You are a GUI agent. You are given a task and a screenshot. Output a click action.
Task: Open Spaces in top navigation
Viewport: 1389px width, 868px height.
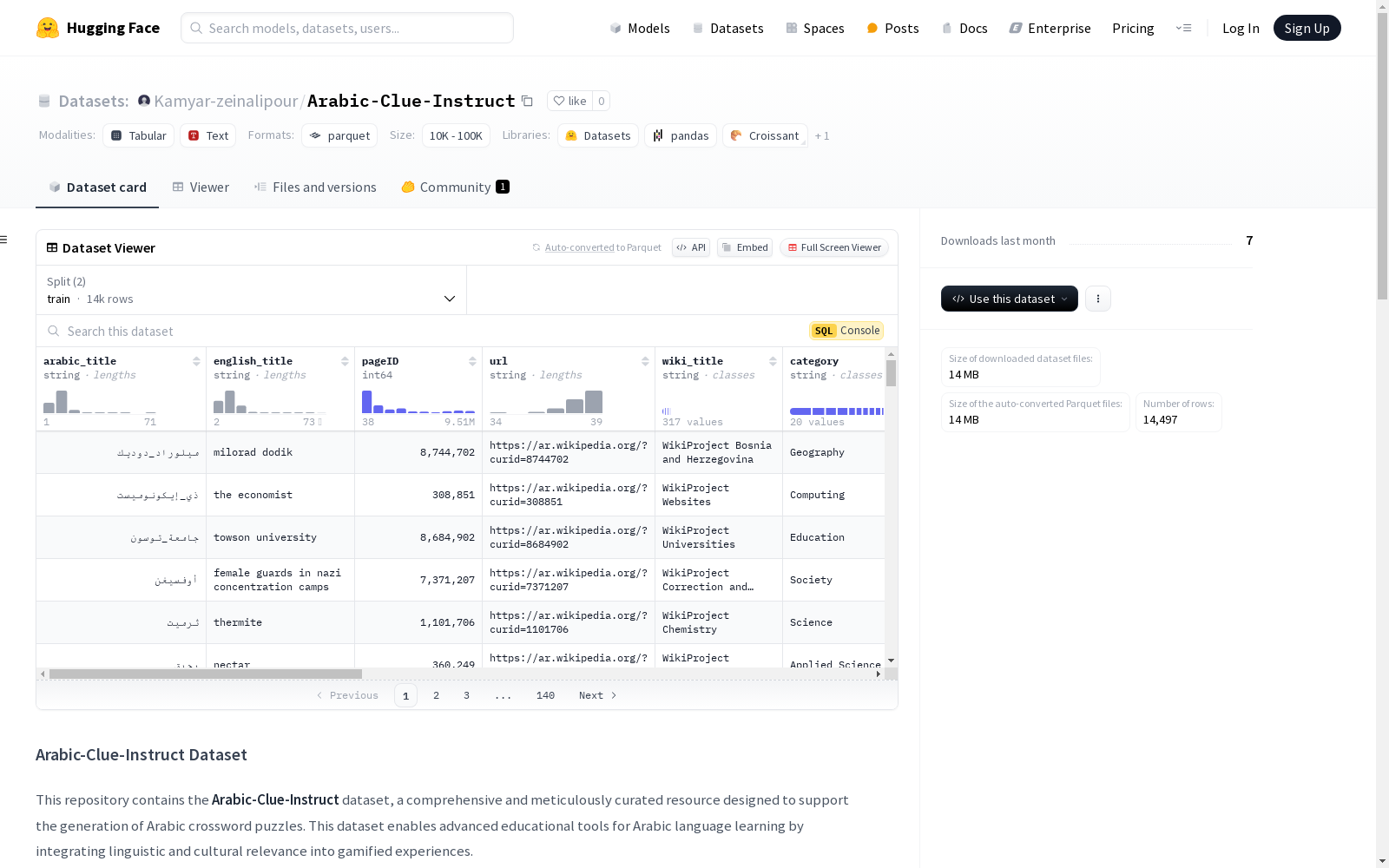815,28
